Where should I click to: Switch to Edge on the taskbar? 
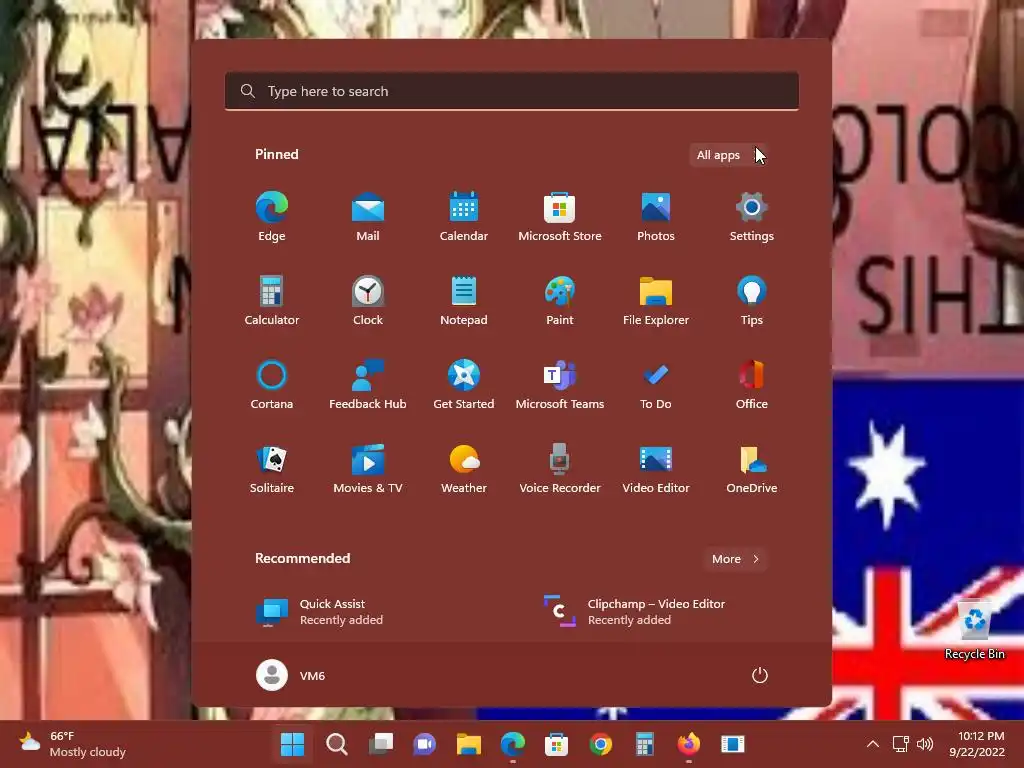(x=513, y=744)
